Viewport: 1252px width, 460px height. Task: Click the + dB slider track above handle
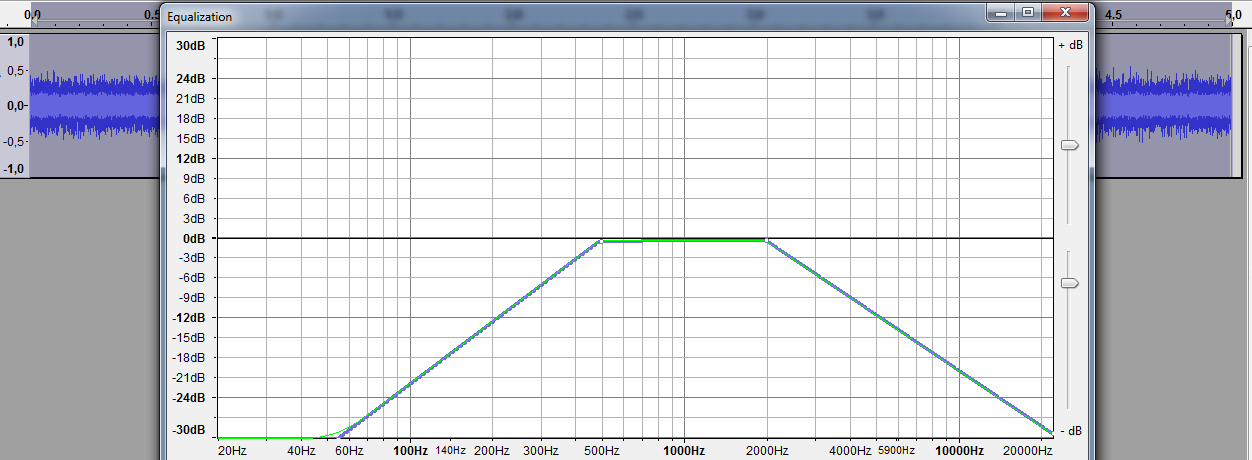pyautogui.click(x=1069, y=100)
